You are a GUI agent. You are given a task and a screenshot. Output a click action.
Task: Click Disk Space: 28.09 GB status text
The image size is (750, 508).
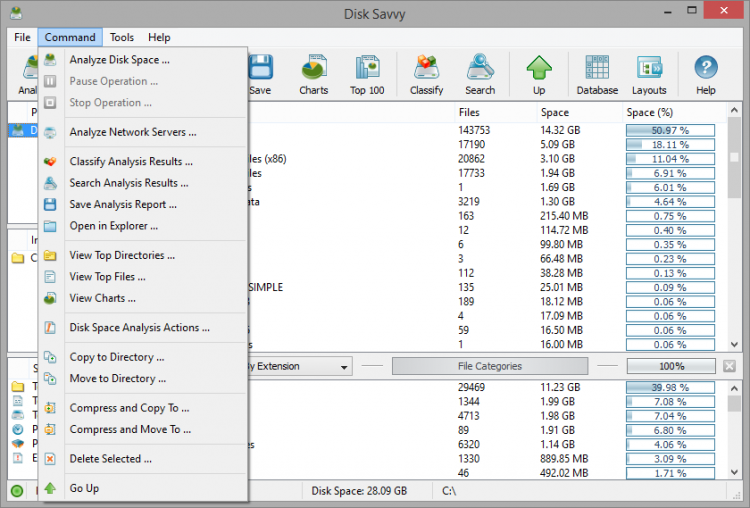pos(359,491)
